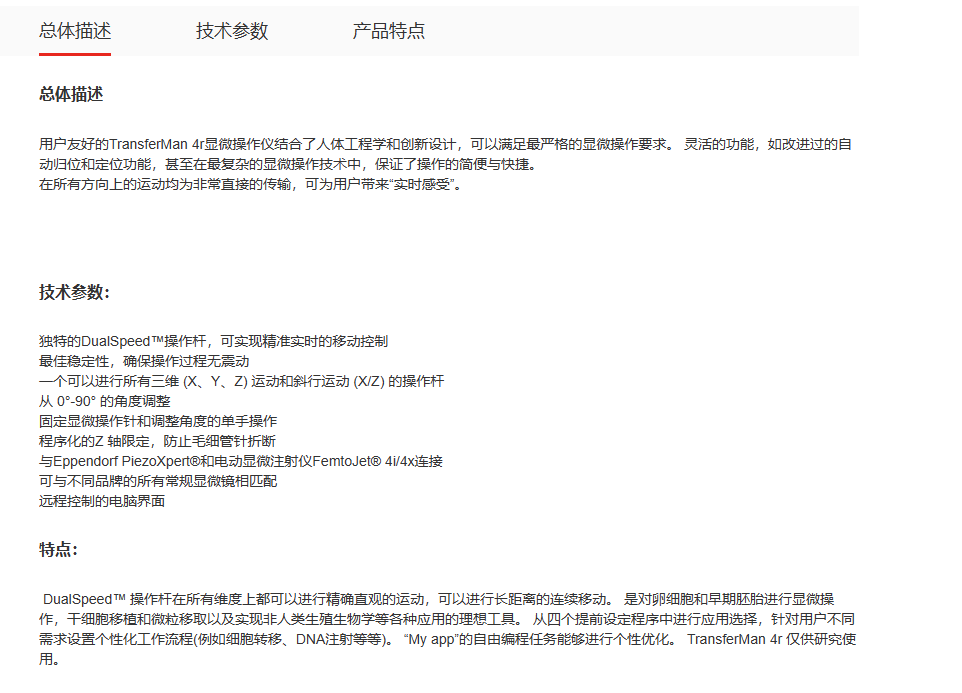Click the 特点: section heading
Screen dimensions: 962x693
tap(58, 549)
